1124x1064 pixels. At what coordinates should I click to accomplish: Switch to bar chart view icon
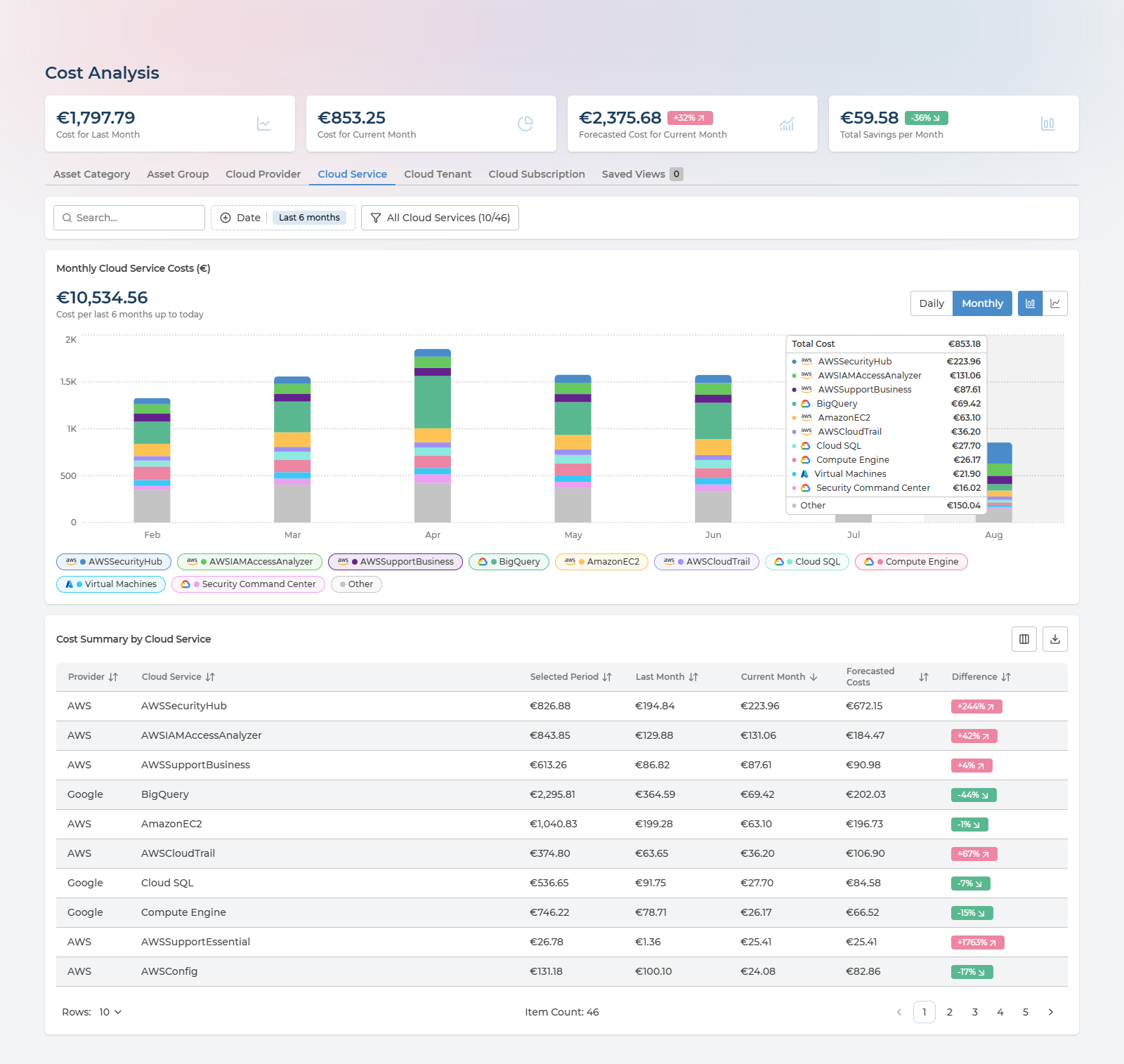click(1030, 303)
